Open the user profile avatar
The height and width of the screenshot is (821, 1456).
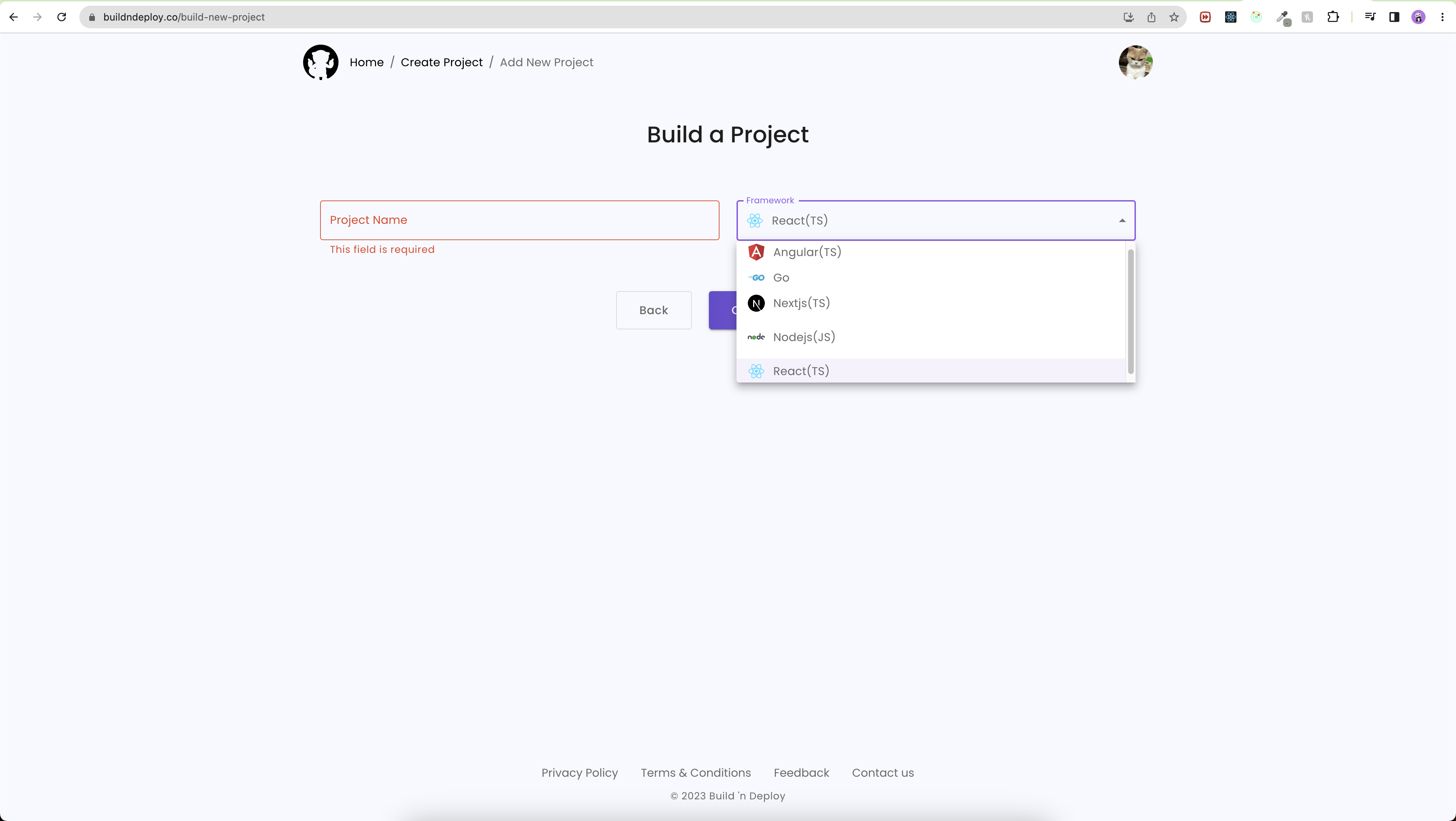1135,62
